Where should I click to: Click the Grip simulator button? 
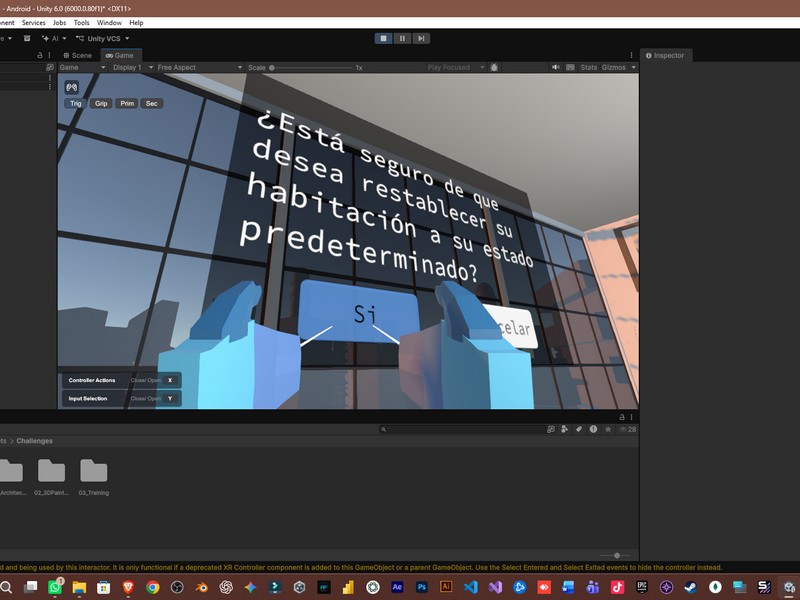pos(101,103)
